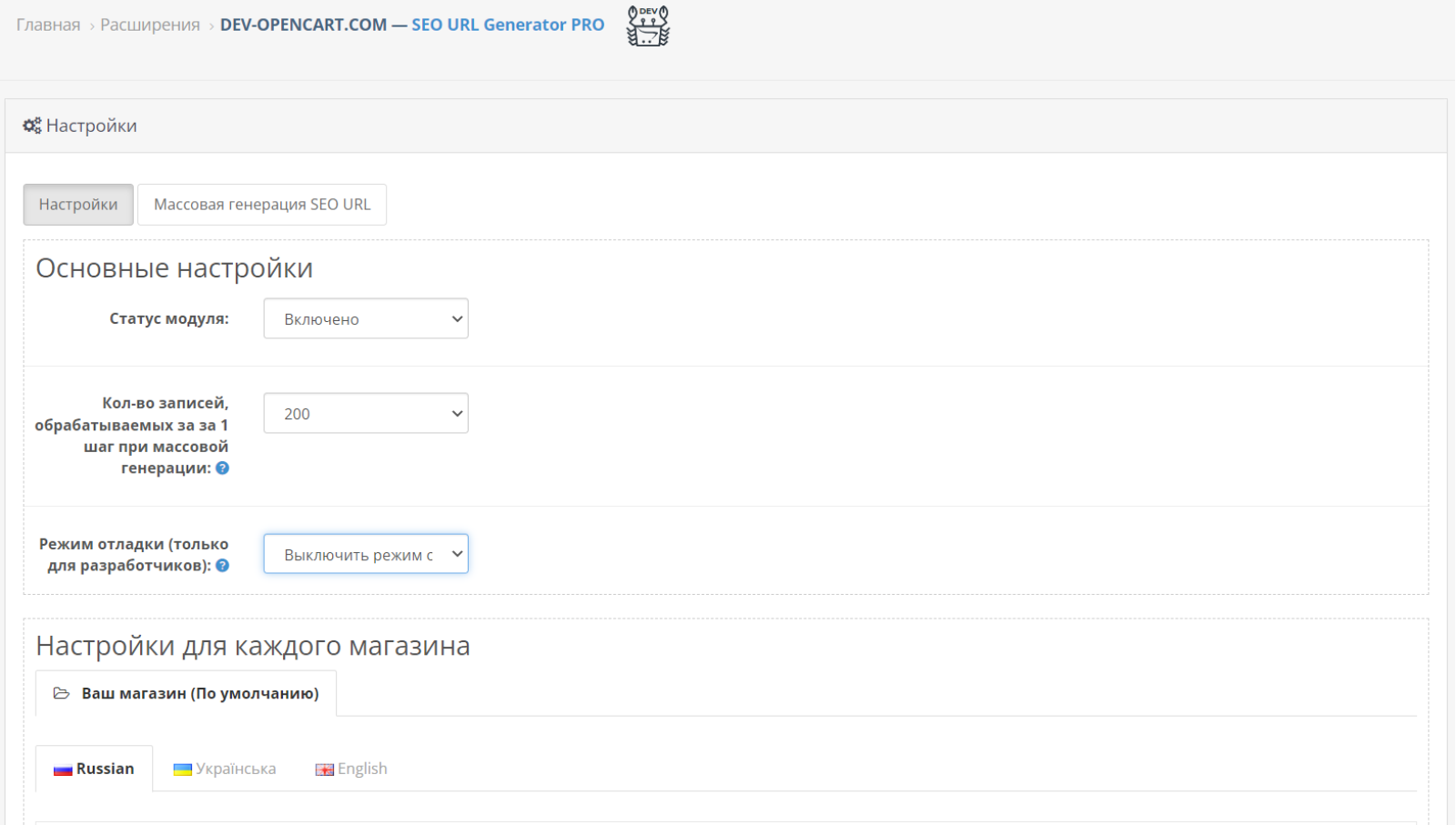The image size is (1456, 825).
Task: Click the gears icon beside Настройки heading
Action: 32,126
